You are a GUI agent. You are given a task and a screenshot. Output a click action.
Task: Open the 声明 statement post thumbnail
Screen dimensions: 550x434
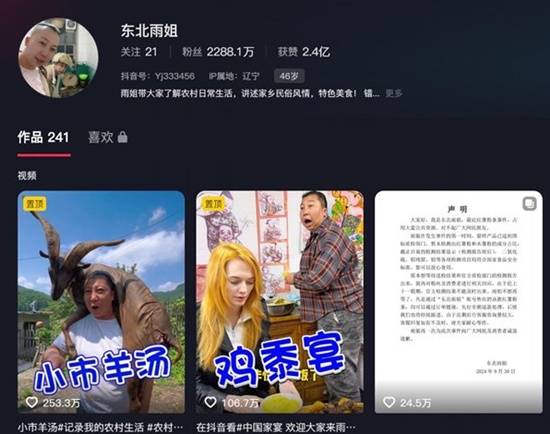tap(458, 302)
